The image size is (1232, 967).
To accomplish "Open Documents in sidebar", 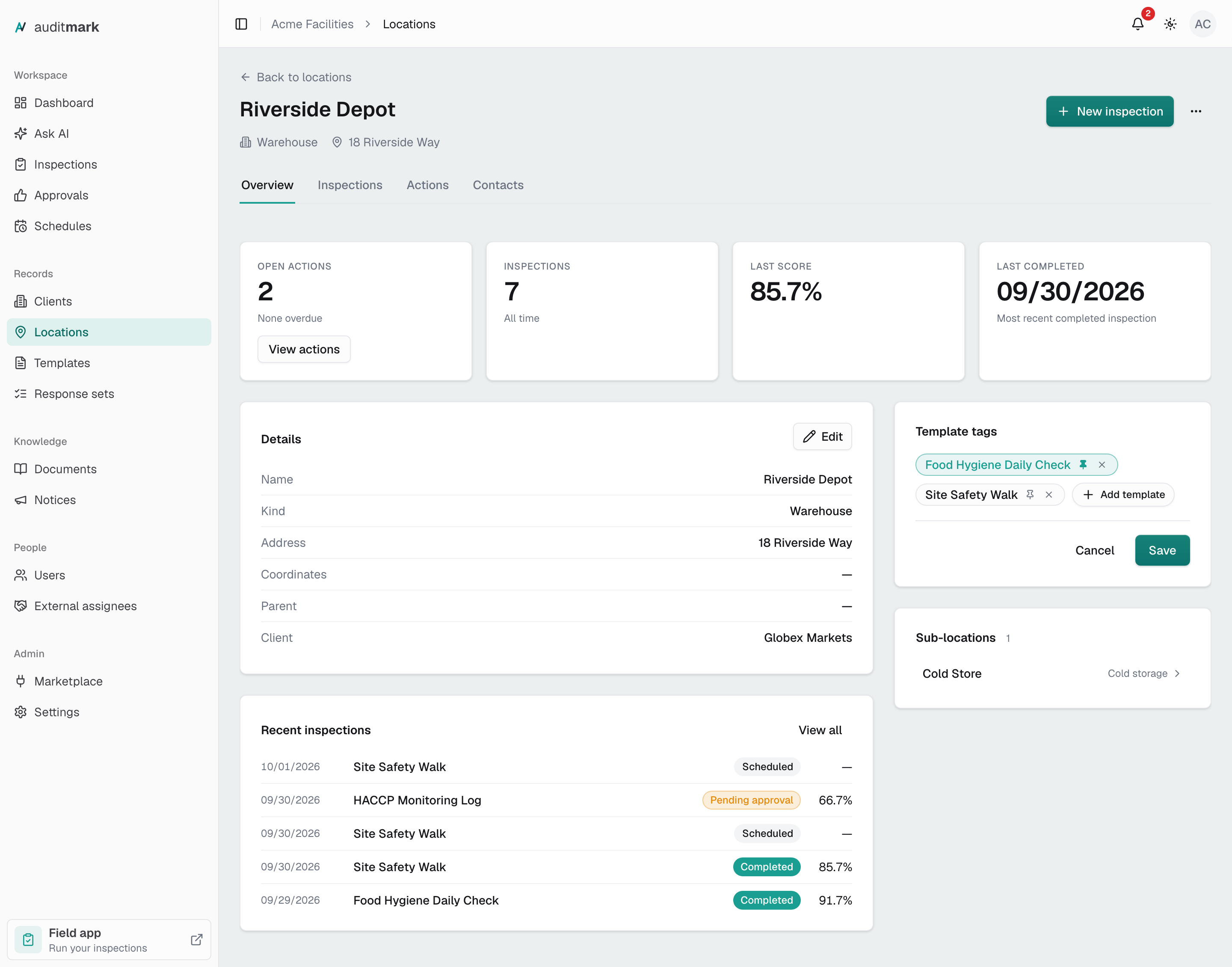I will coord(109,469).
